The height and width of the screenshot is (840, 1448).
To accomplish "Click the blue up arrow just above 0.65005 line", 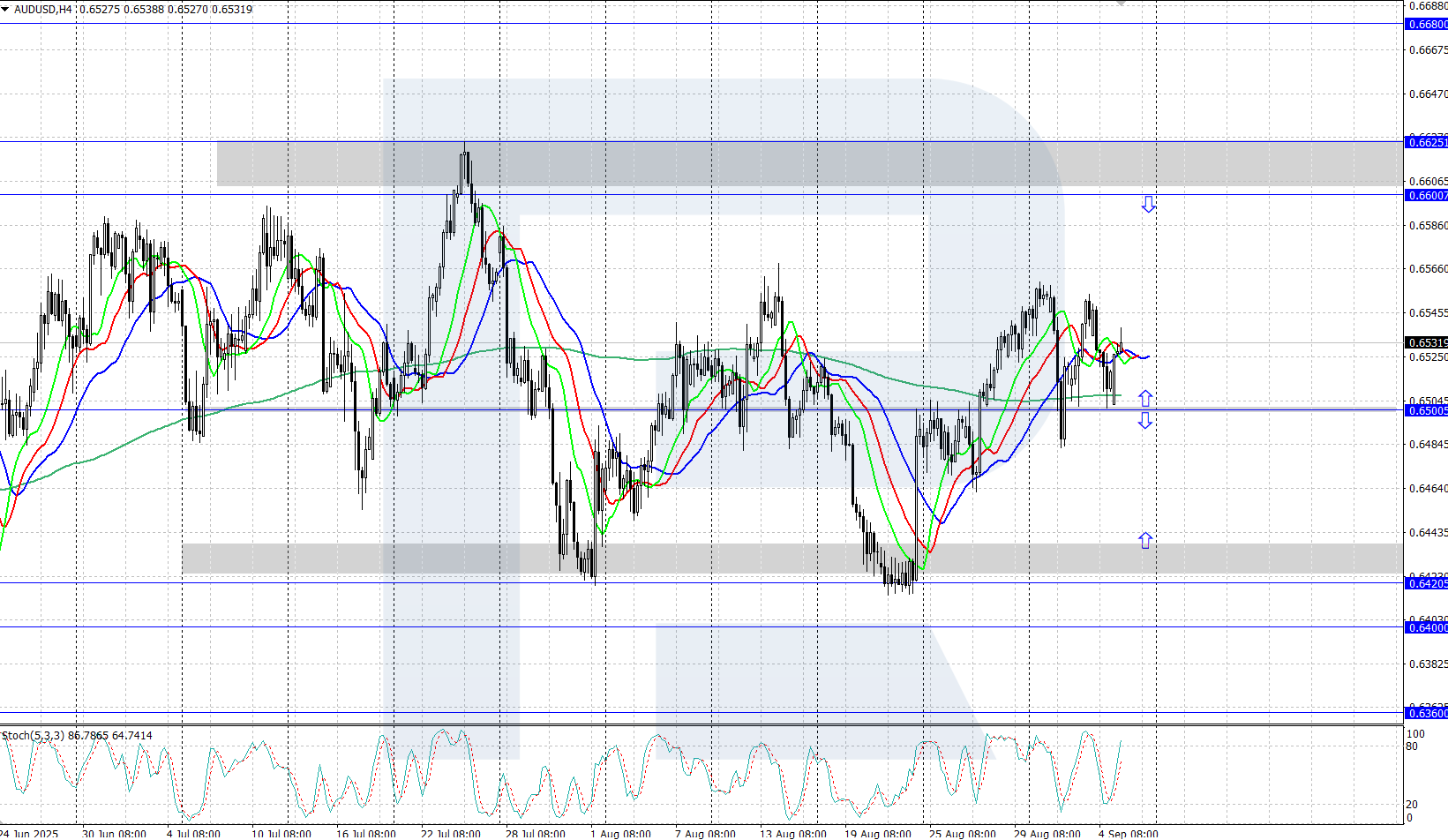I will 1144,398.
